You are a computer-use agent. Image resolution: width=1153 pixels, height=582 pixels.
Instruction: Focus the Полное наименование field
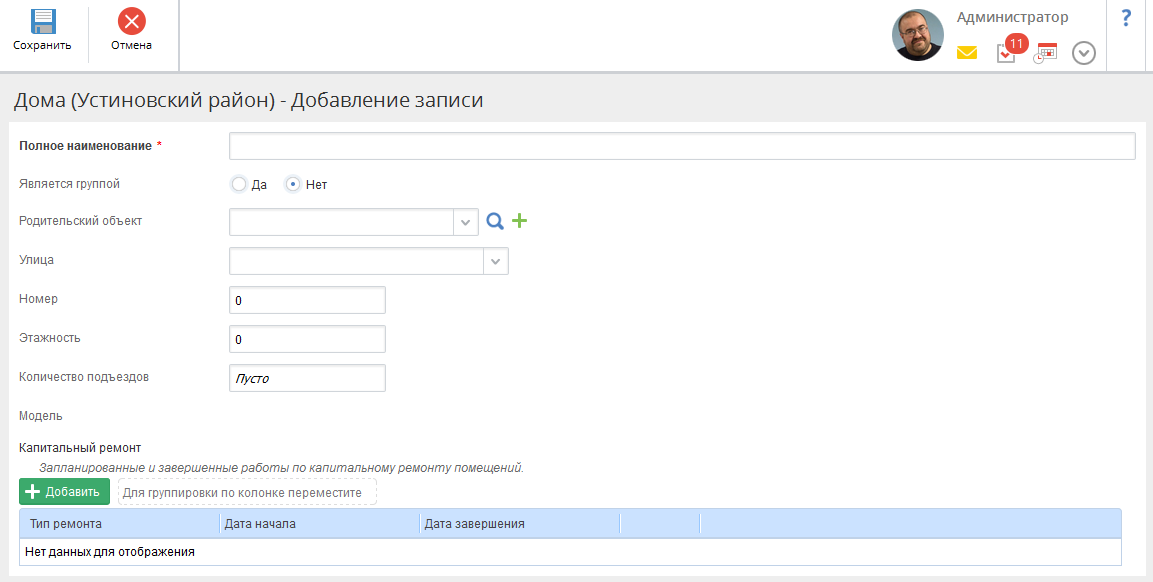tap(682, 146)
